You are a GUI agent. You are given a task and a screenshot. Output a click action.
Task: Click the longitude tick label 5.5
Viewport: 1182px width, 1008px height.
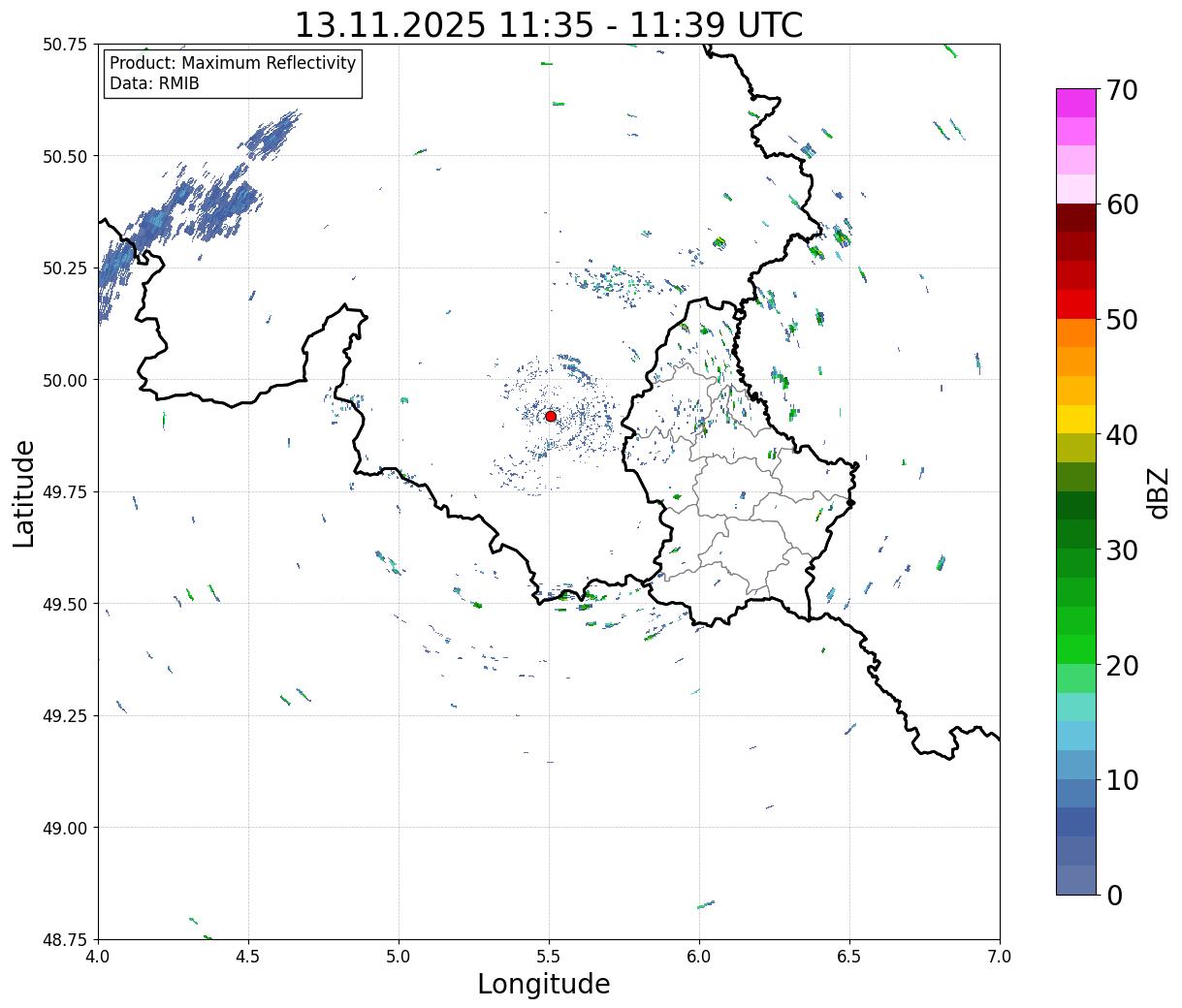[x=549, y=957]
